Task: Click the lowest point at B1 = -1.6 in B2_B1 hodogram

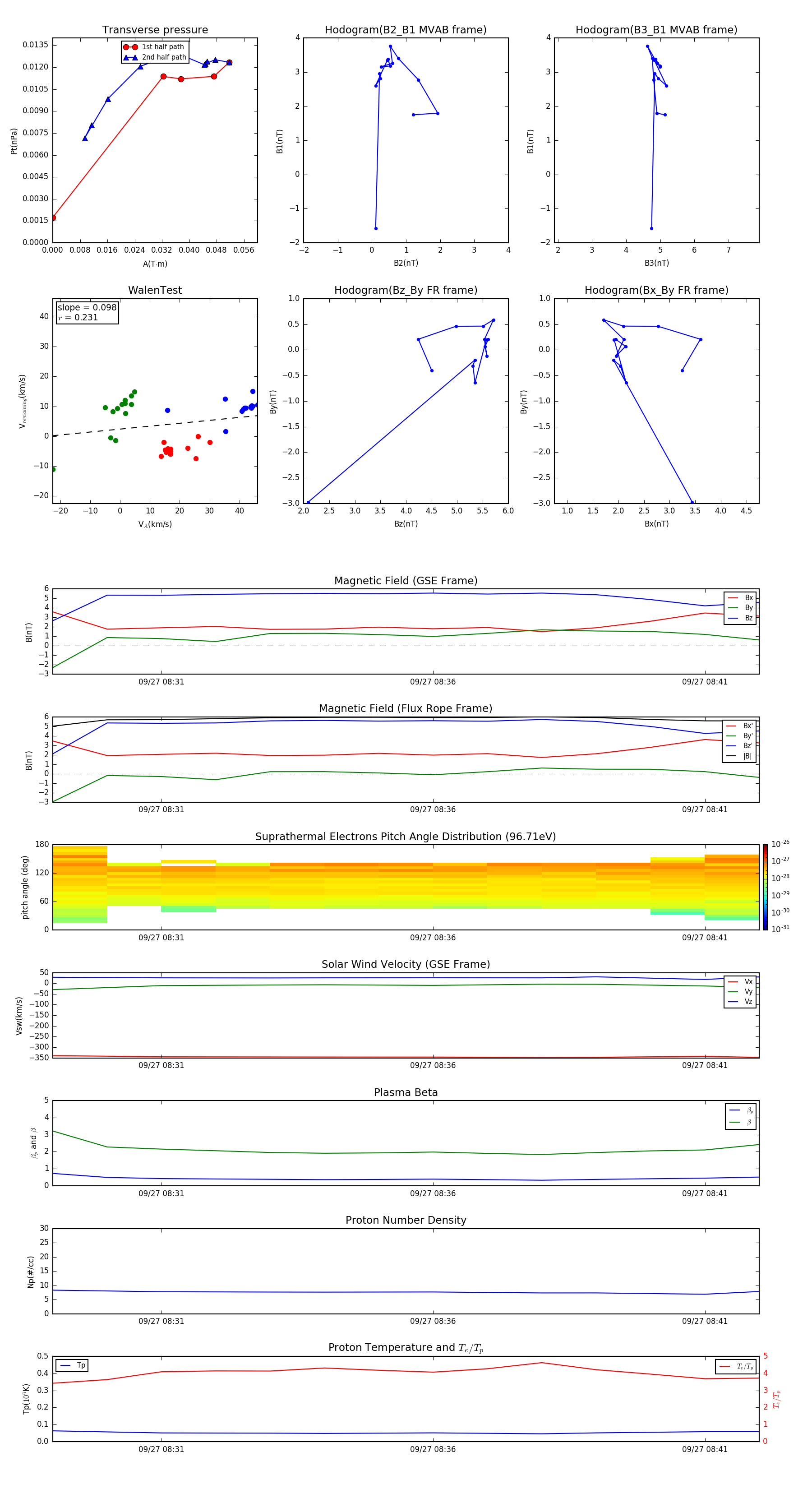Action: pyautogui.click(x=376, y=228)
